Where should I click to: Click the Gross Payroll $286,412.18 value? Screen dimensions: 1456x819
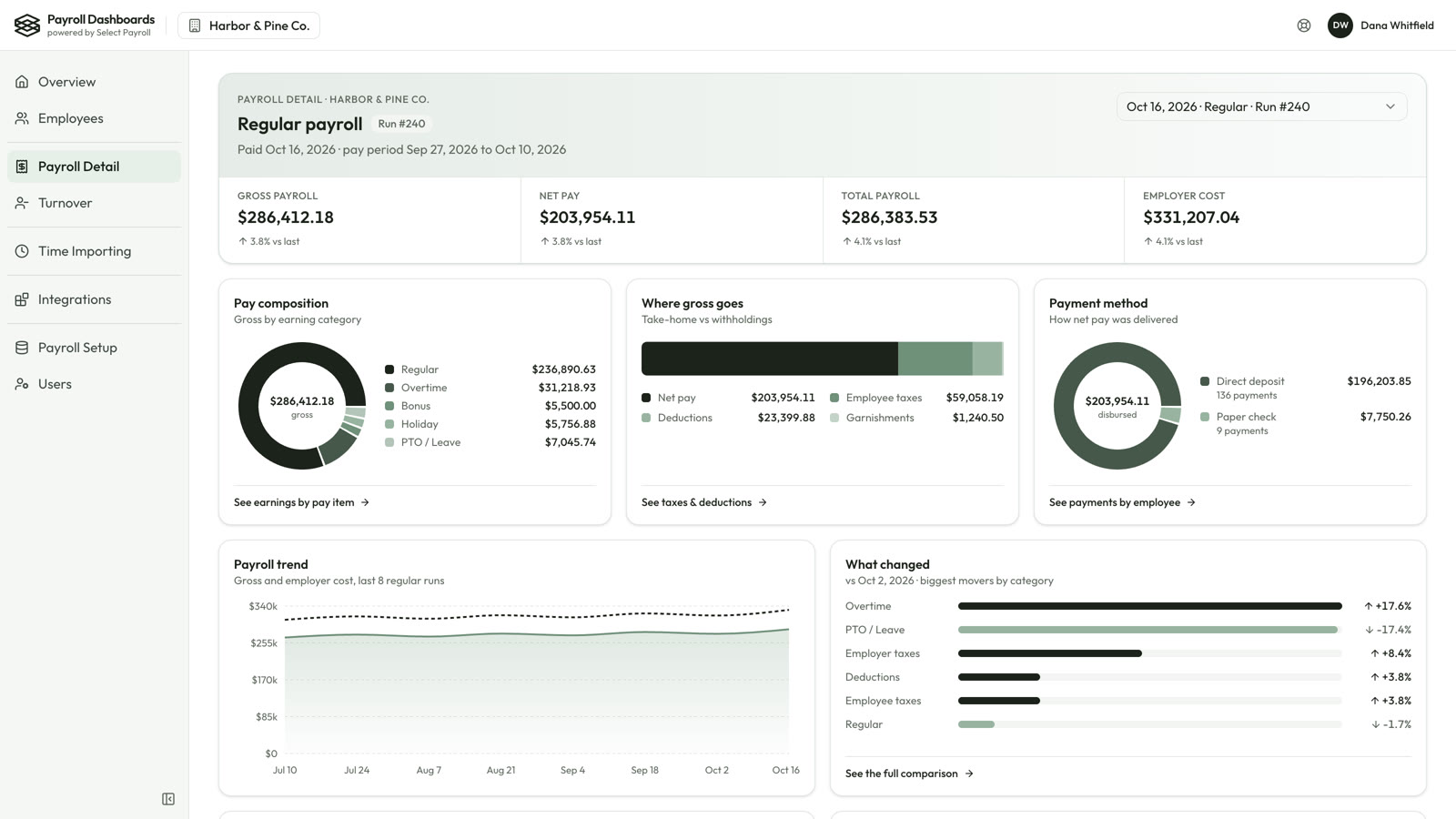286,217
